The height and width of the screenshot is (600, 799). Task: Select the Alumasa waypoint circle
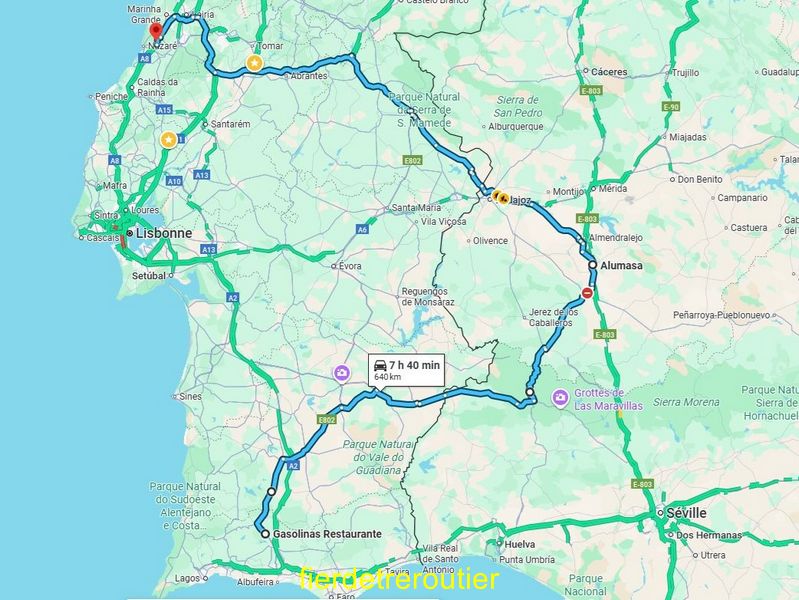pyautogui.click(x=593, y=265)
